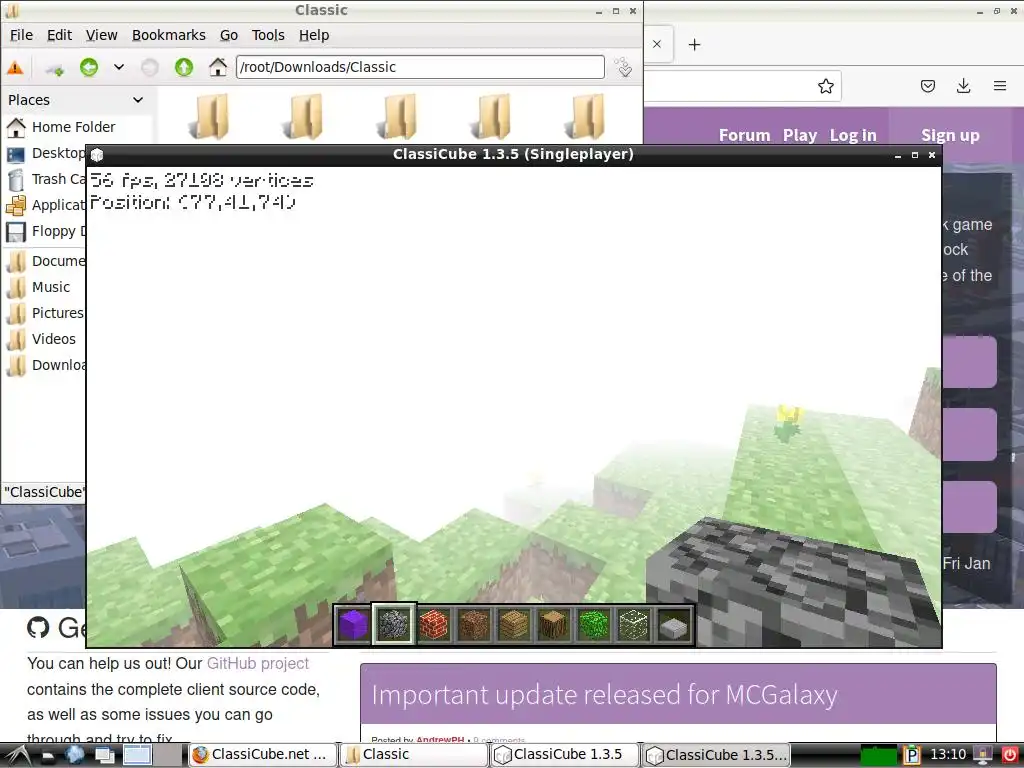Screen dimensions: 1024x768
Task: Select the red brick block in hotbar
Action: (434, 624)
